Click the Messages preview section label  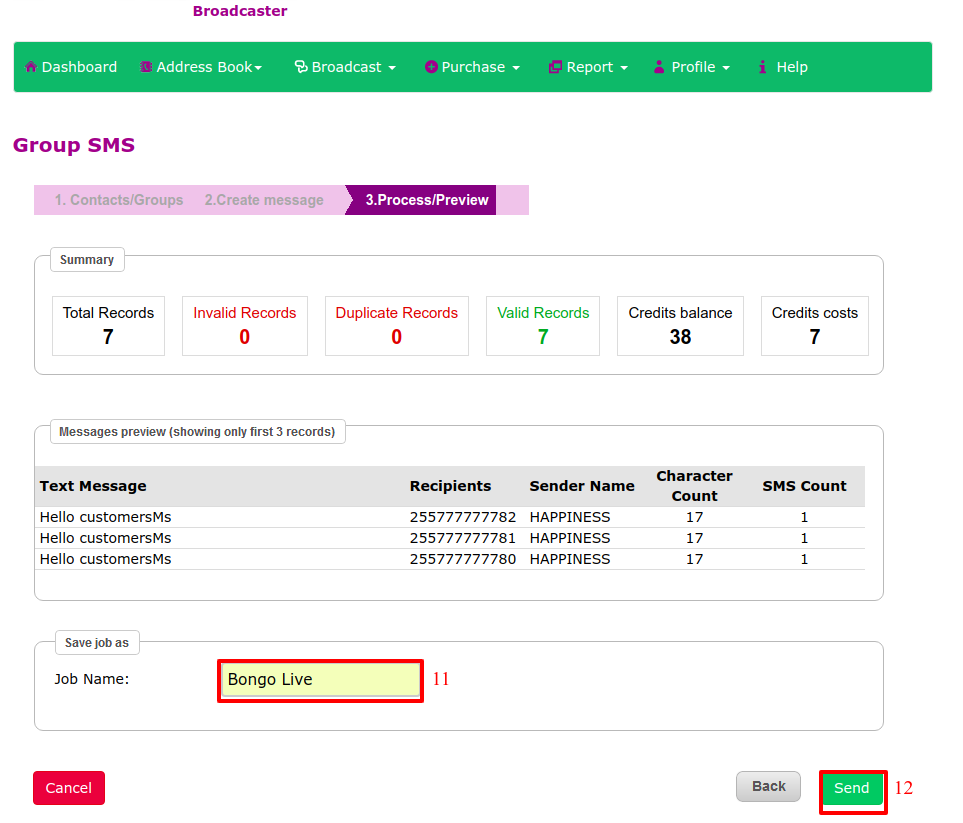coord(197,432)
